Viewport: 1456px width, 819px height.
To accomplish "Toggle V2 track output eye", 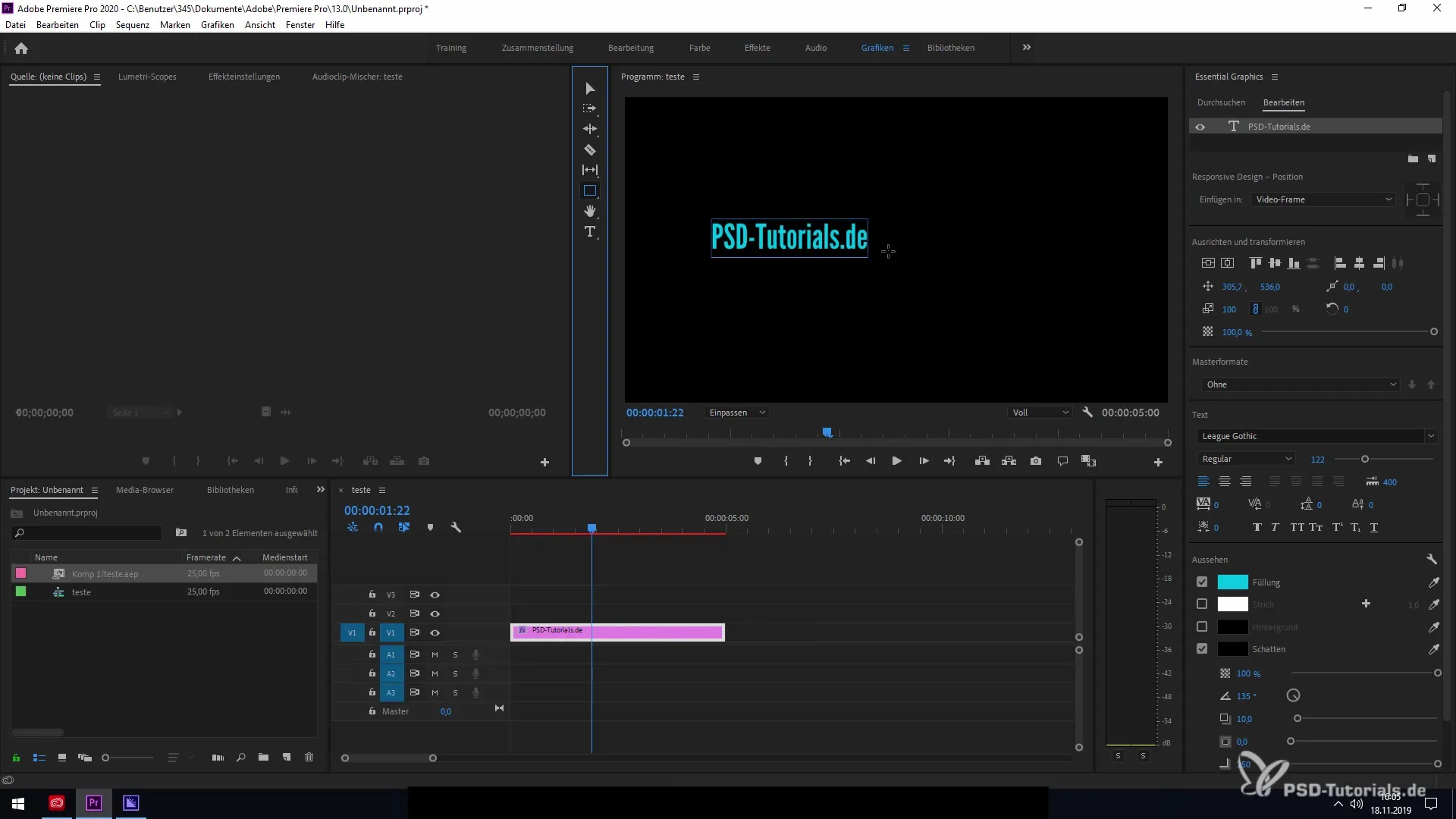I will [x=435, y=613].
